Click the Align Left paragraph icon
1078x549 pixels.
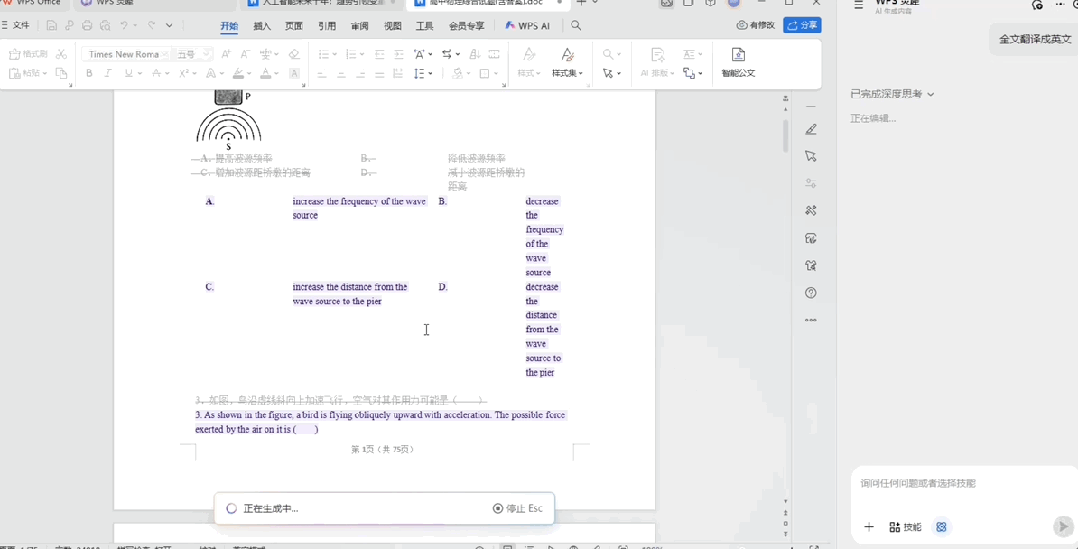pyautogui.click(x=322, y=73)
